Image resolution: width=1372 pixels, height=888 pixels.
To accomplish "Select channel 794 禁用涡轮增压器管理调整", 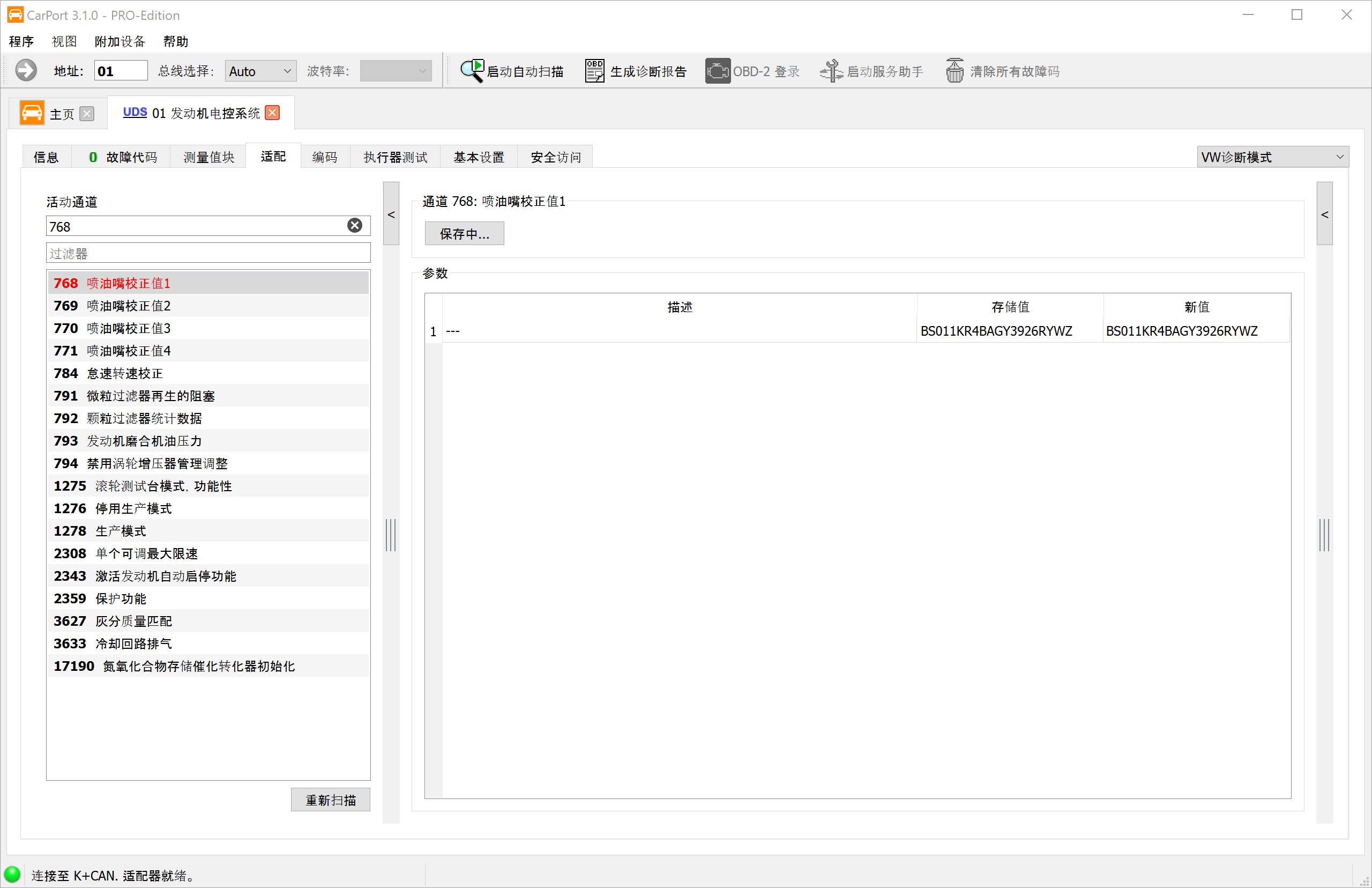I will (208, 462).
